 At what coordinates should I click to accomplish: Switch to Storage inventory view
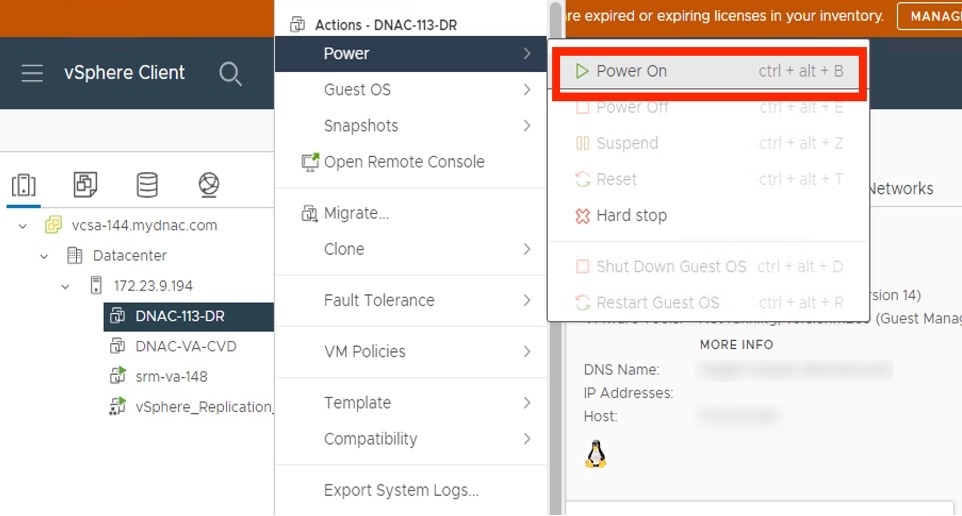coord(147,185)
